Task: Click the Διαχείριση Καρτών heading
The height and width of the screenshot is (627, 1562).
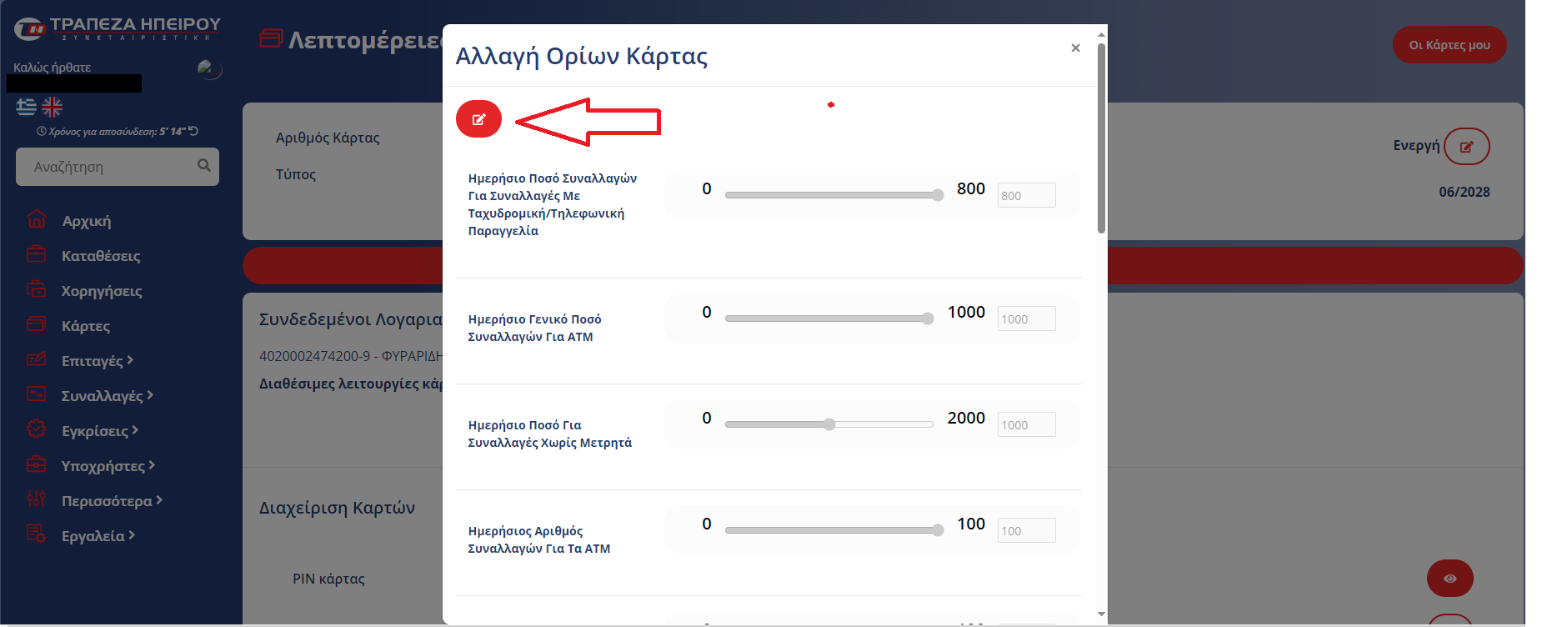Action: [x=337, y=508]
